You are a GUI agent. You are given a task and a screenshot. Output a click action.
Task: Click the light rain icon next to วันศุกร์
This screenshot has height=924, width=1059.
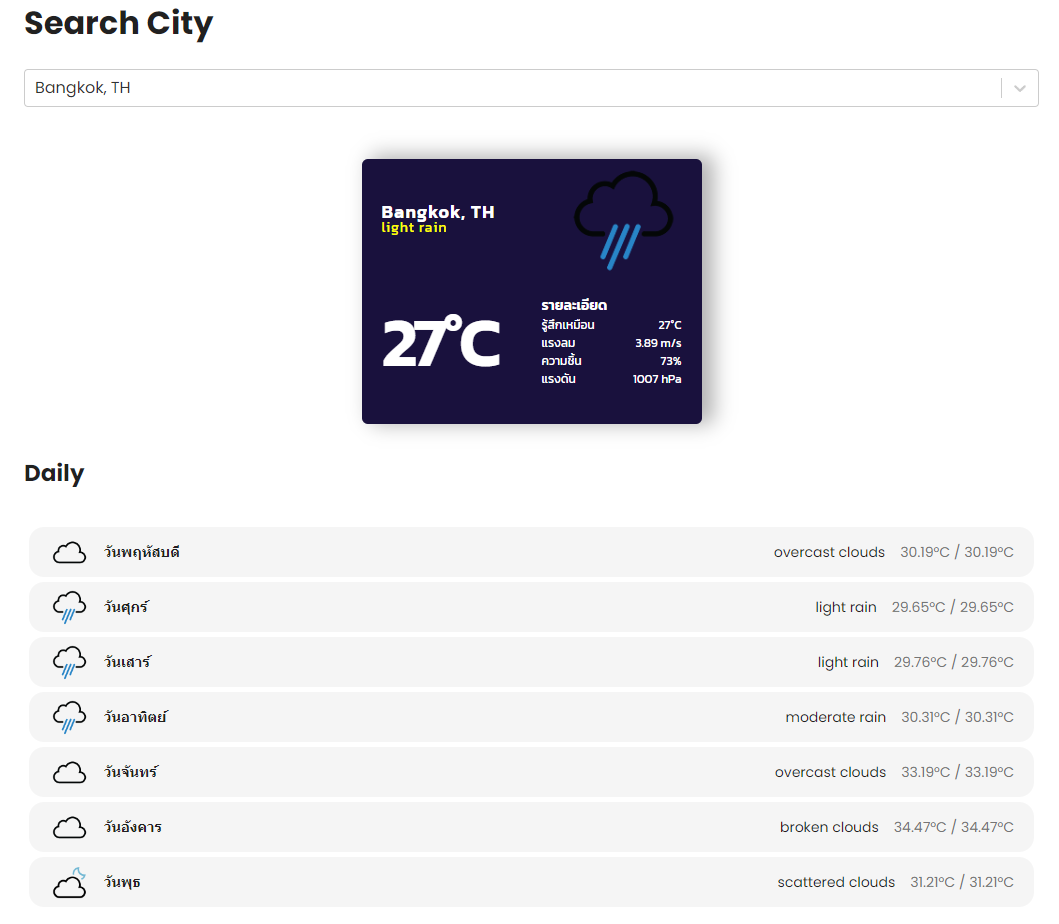click(69, 606)
